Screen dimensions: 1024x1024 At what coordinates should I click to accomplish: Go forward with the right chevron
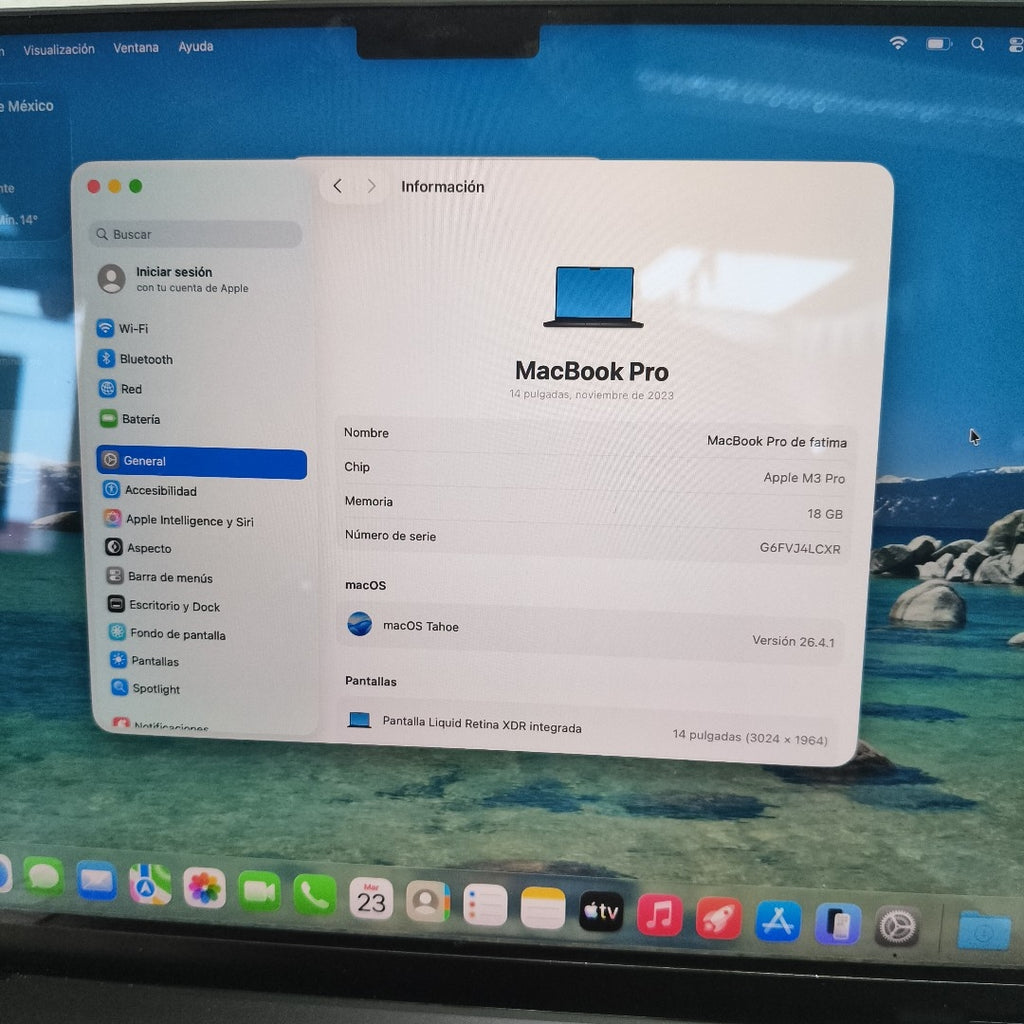coord(371,186)
